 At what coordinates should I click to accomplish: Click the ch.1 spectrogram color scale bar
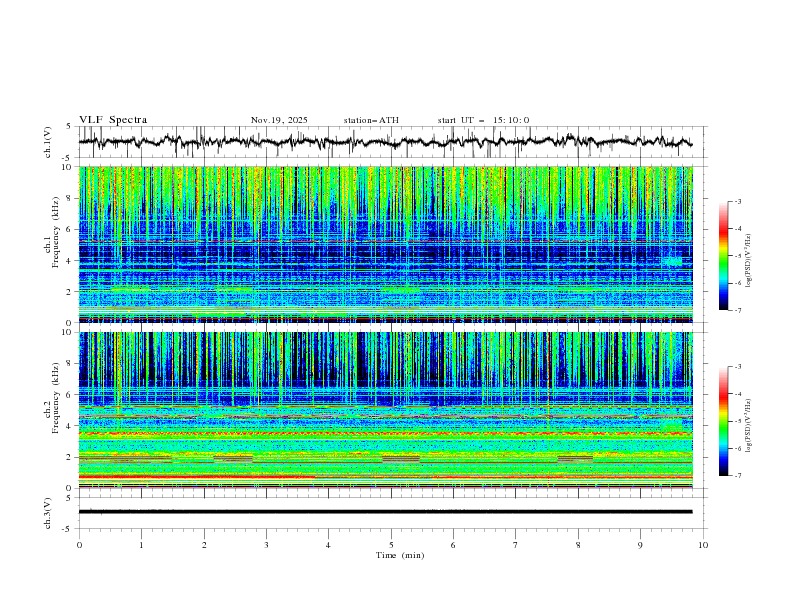click(x=724, y=256)
